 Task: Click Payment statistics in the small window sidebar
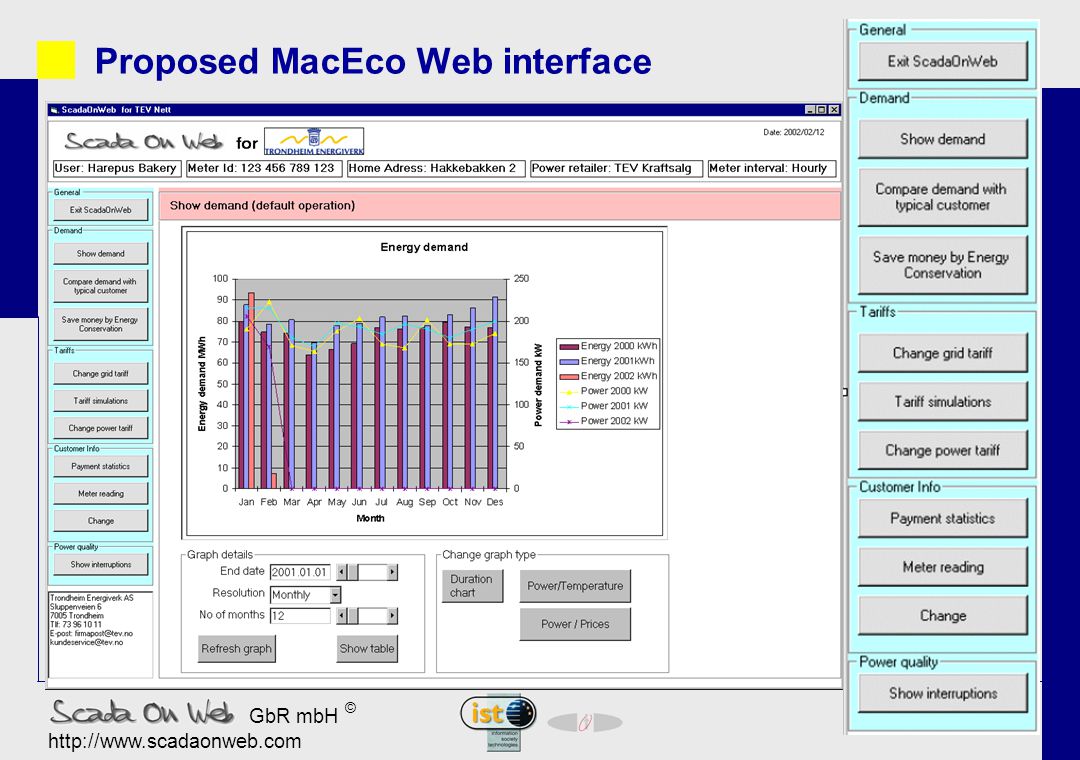coord(101,466)
